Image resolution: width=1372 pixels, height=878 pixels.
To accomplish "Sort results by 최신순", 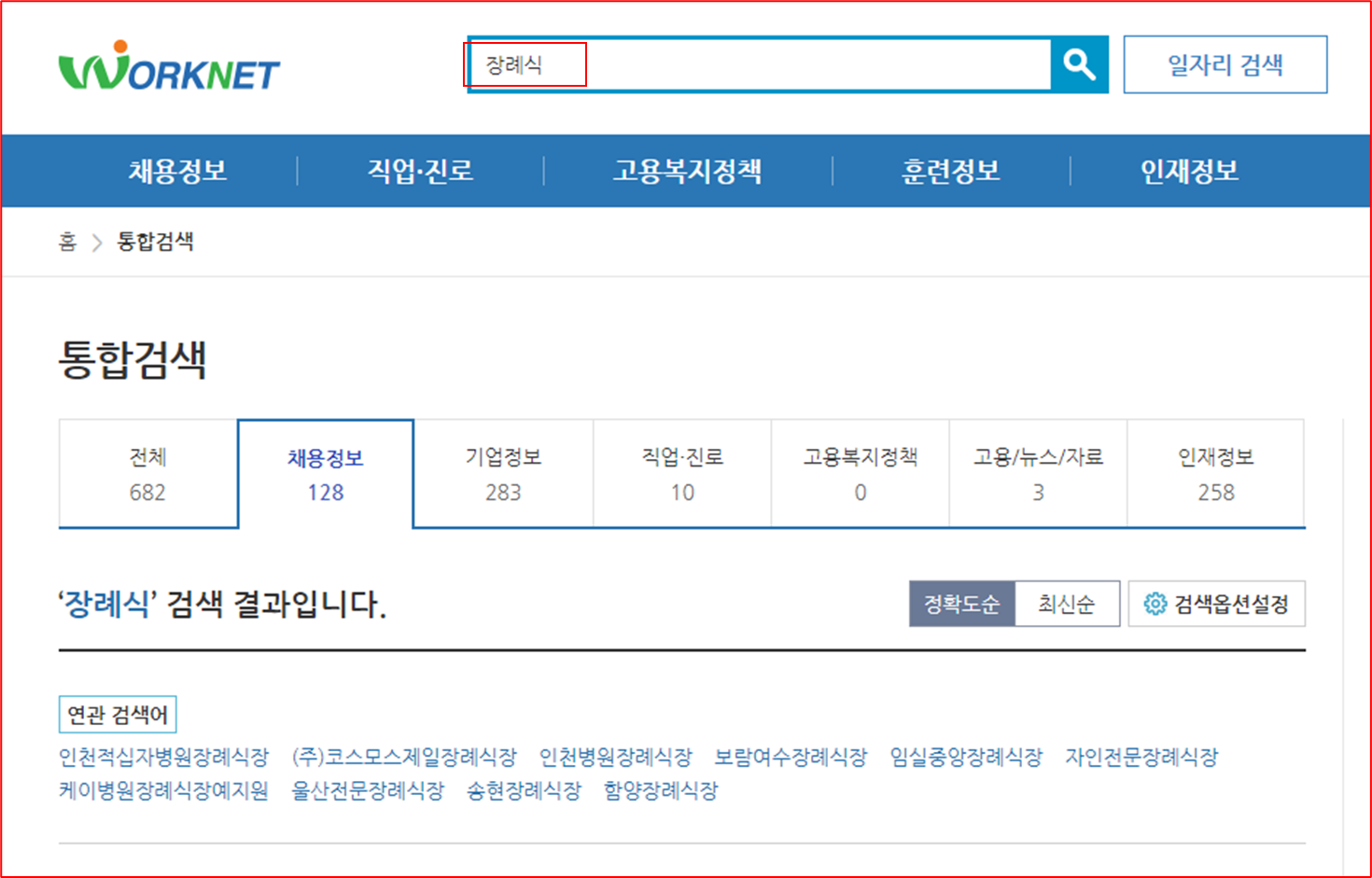I will pyautogui.click(x=1067, y=604).
